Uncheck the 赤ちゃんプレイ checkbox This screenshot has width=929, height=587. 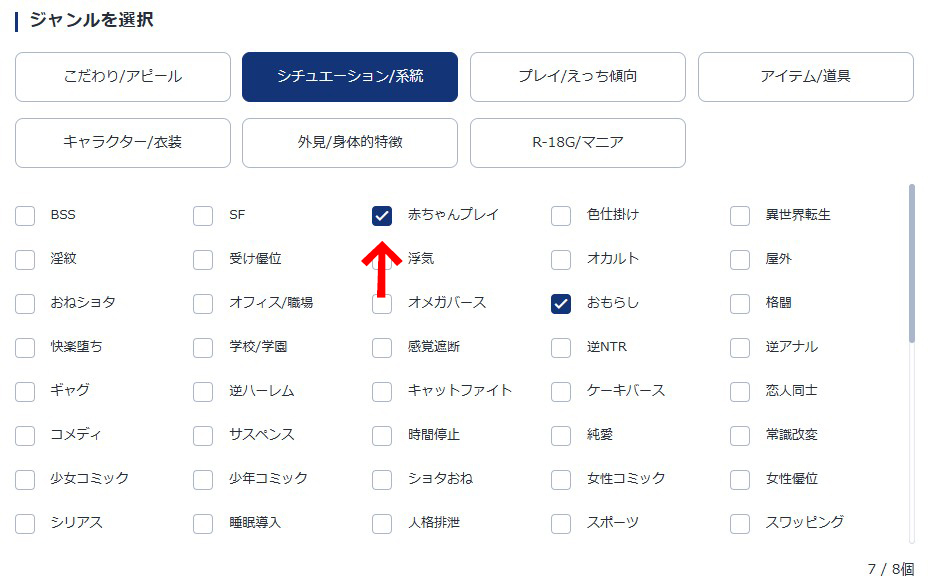coord(381,215)
